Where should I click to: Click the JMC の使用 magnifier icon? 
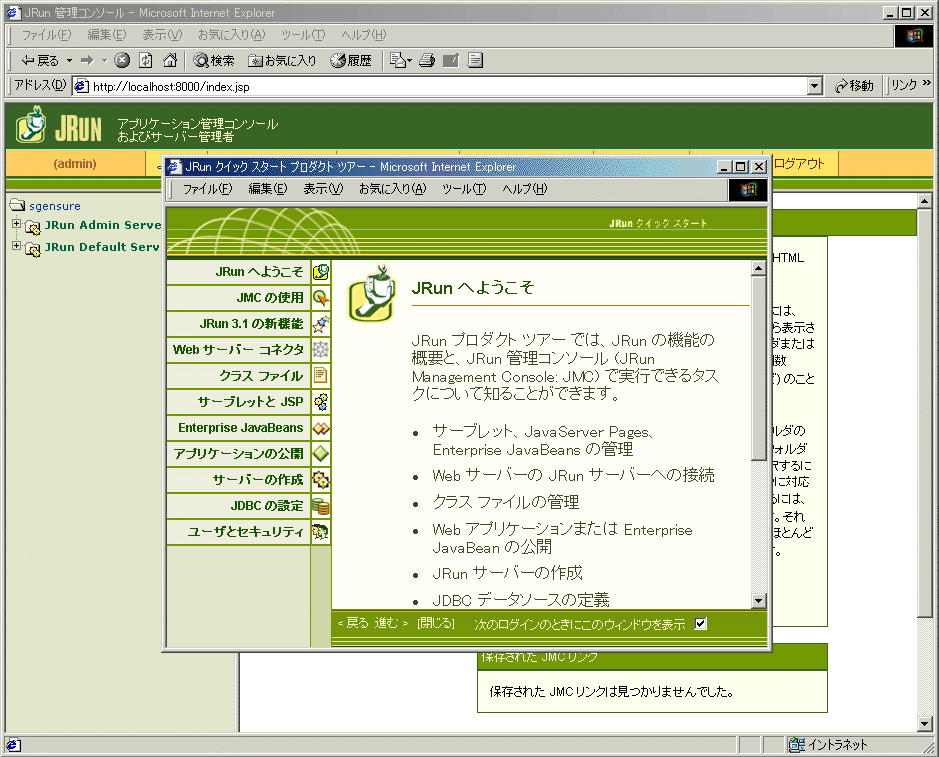click(x=320, y=297)
